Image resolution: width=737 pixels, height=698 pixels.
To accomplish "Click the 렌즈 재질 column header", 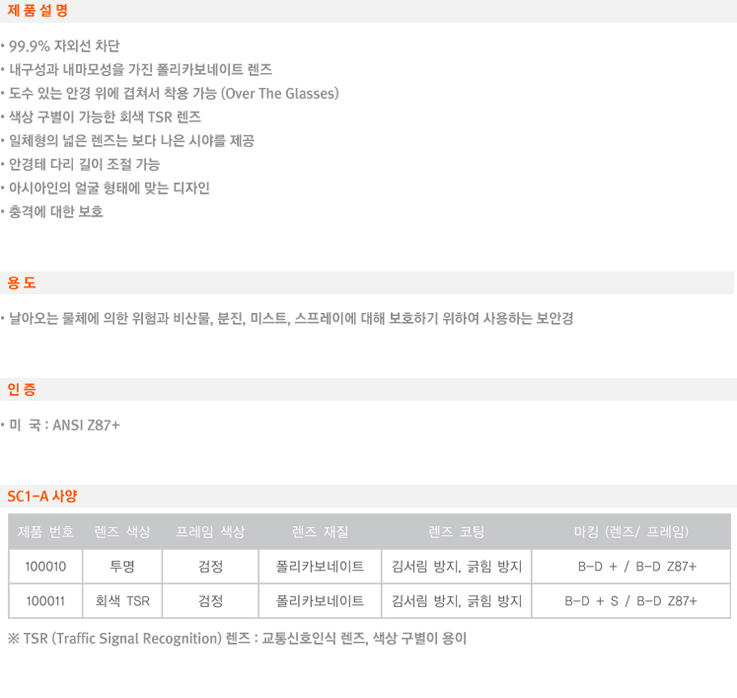I will click(320, 532).
